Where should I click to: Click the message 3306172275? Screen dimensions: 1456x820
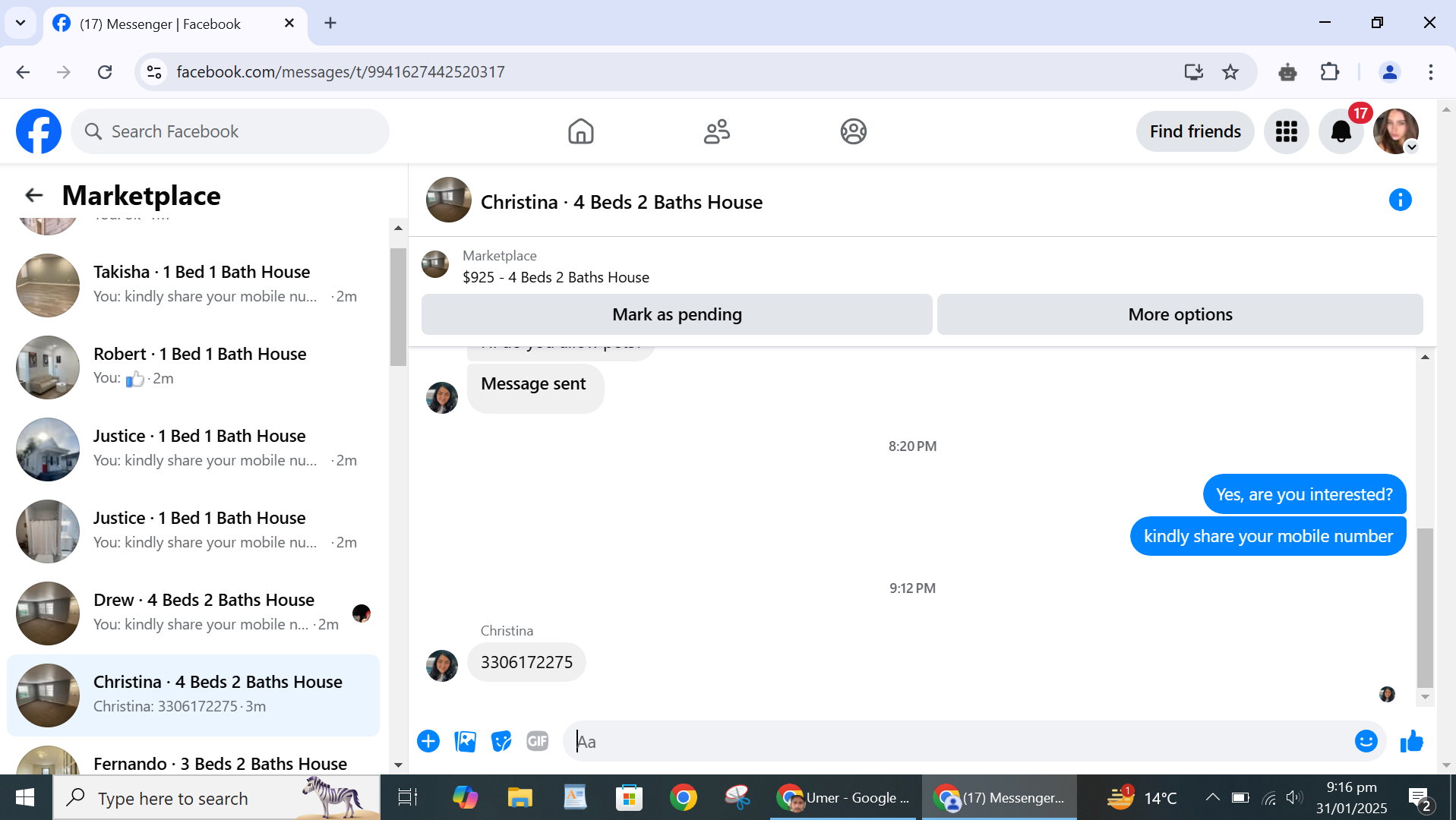tap(526, 662)
